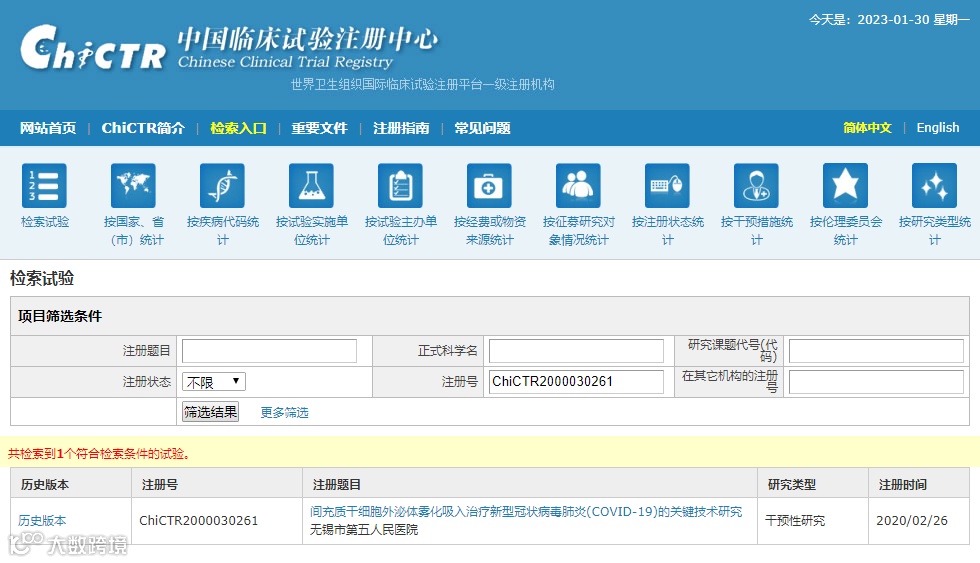
Task: Click the 检索试验 label under list icon
Action: 44,222
